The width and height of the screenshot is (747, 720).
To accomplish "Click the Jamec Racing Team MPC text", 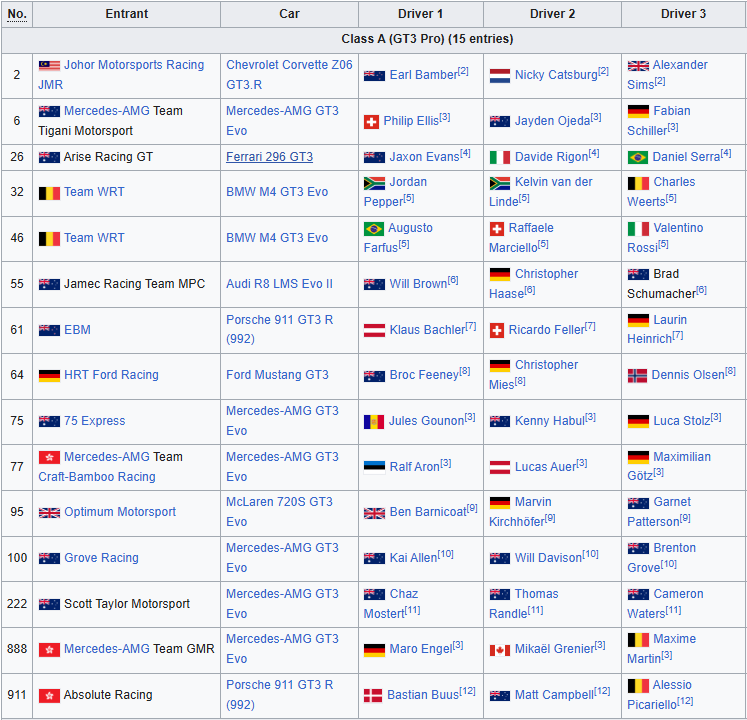I will tap(134, 284).
